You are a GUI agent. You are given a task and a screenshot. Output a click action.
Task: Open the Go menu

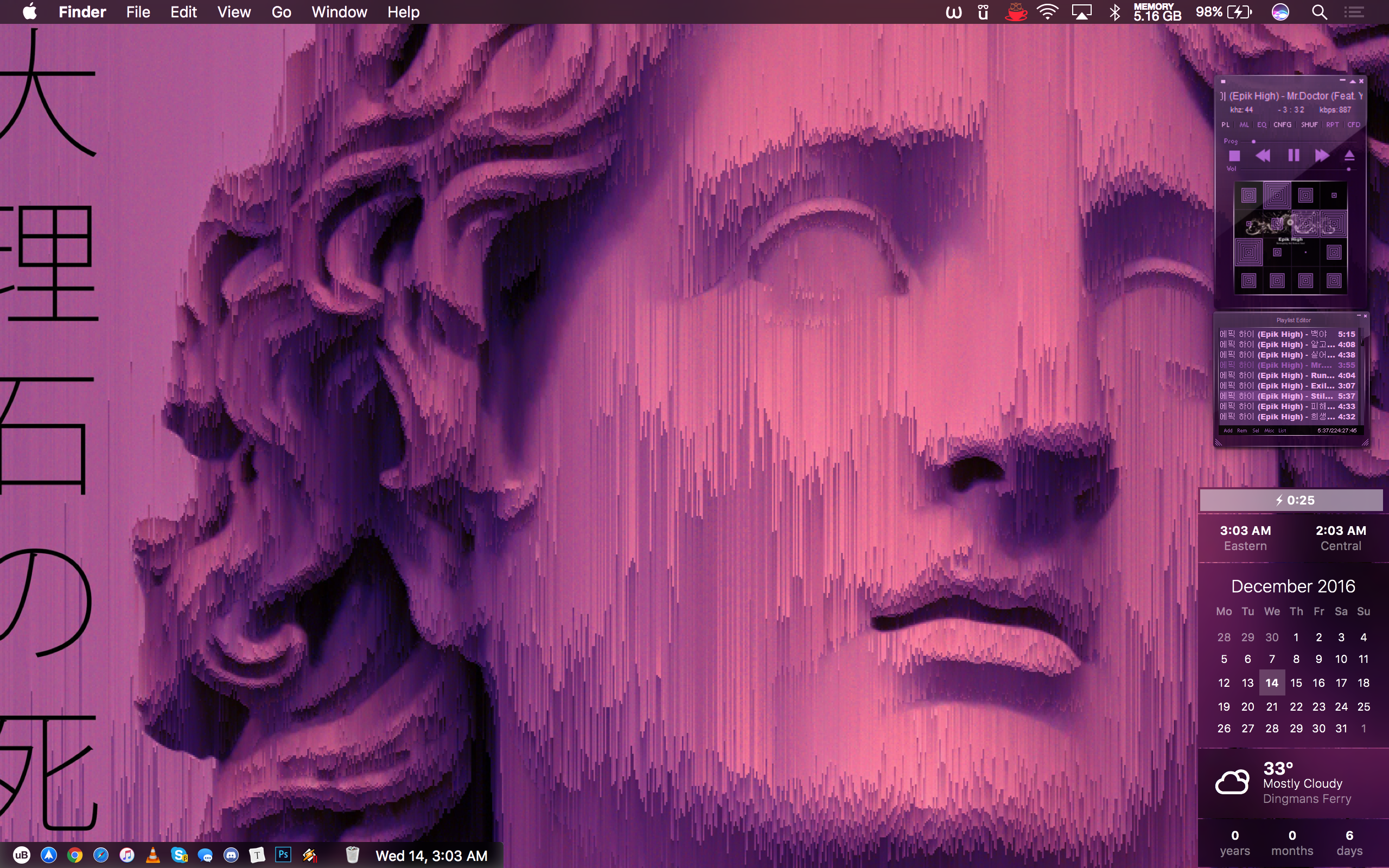(281, 12)
